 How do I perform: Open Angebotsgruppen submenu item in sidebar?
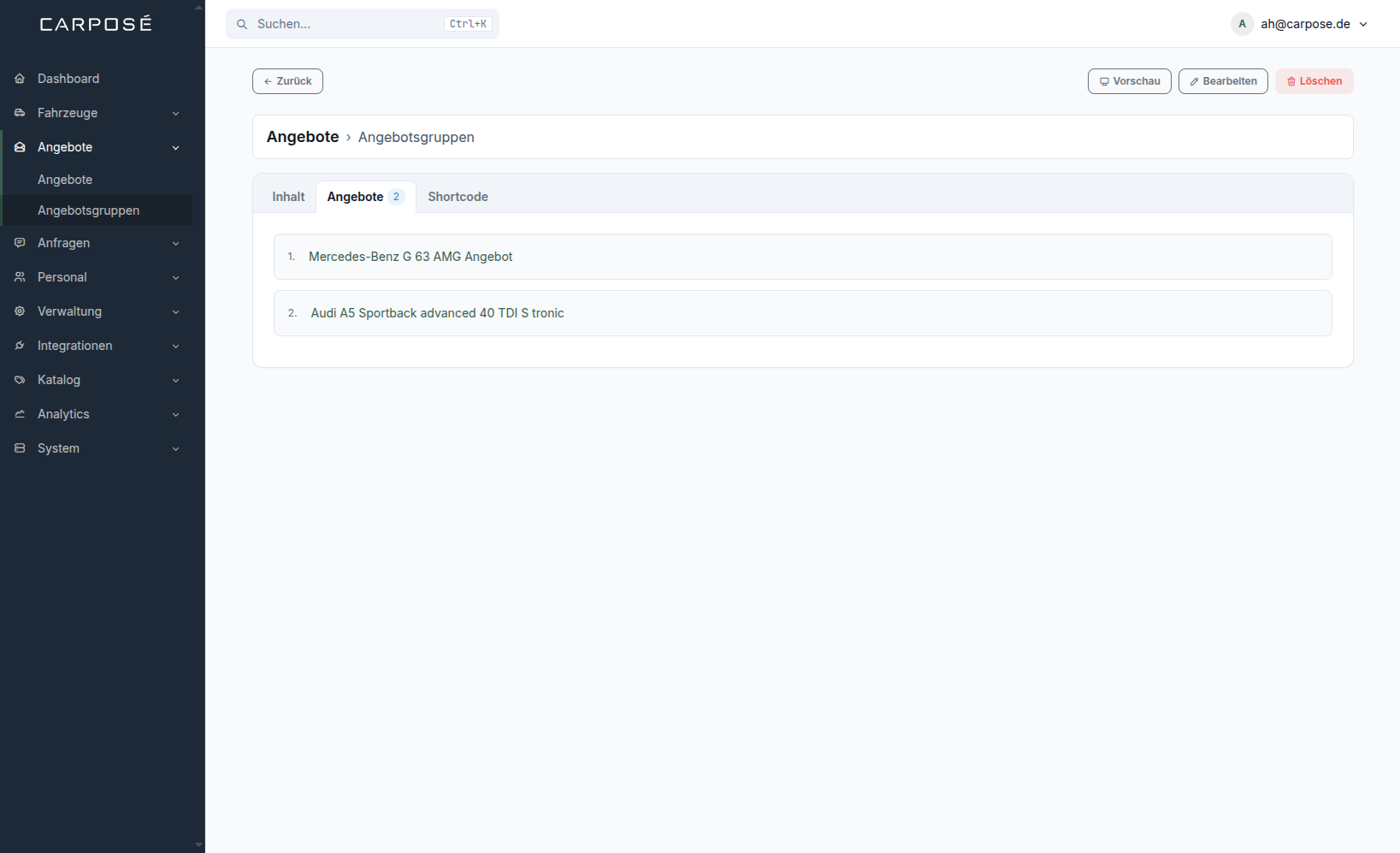96,210
